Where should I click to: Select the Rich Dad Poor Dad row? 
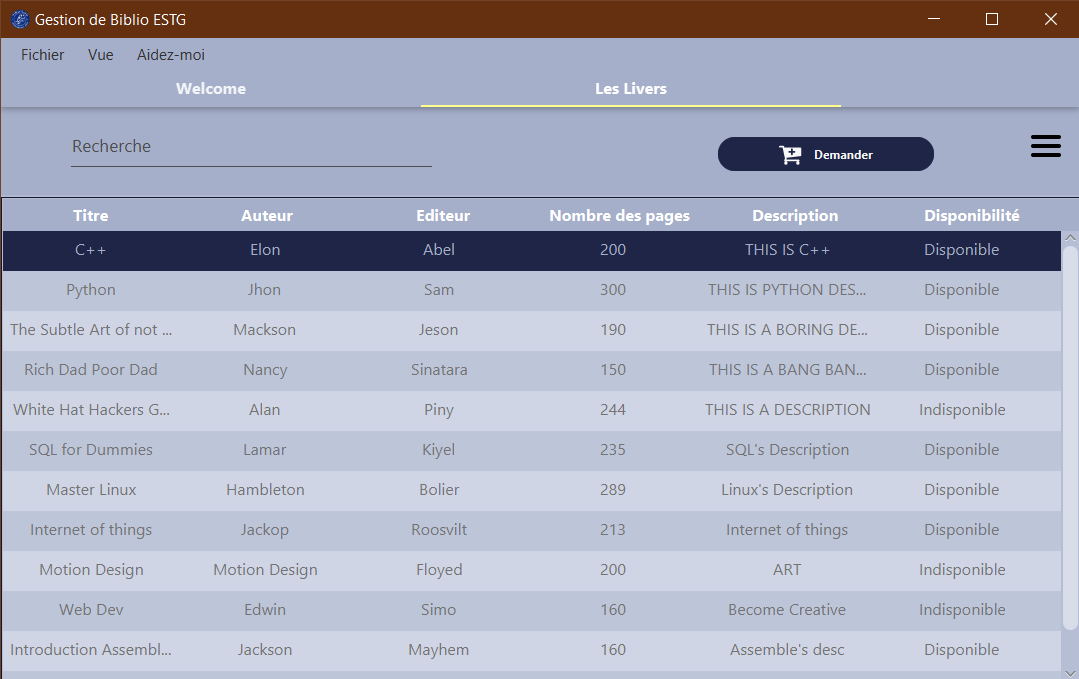pos(531,370)
